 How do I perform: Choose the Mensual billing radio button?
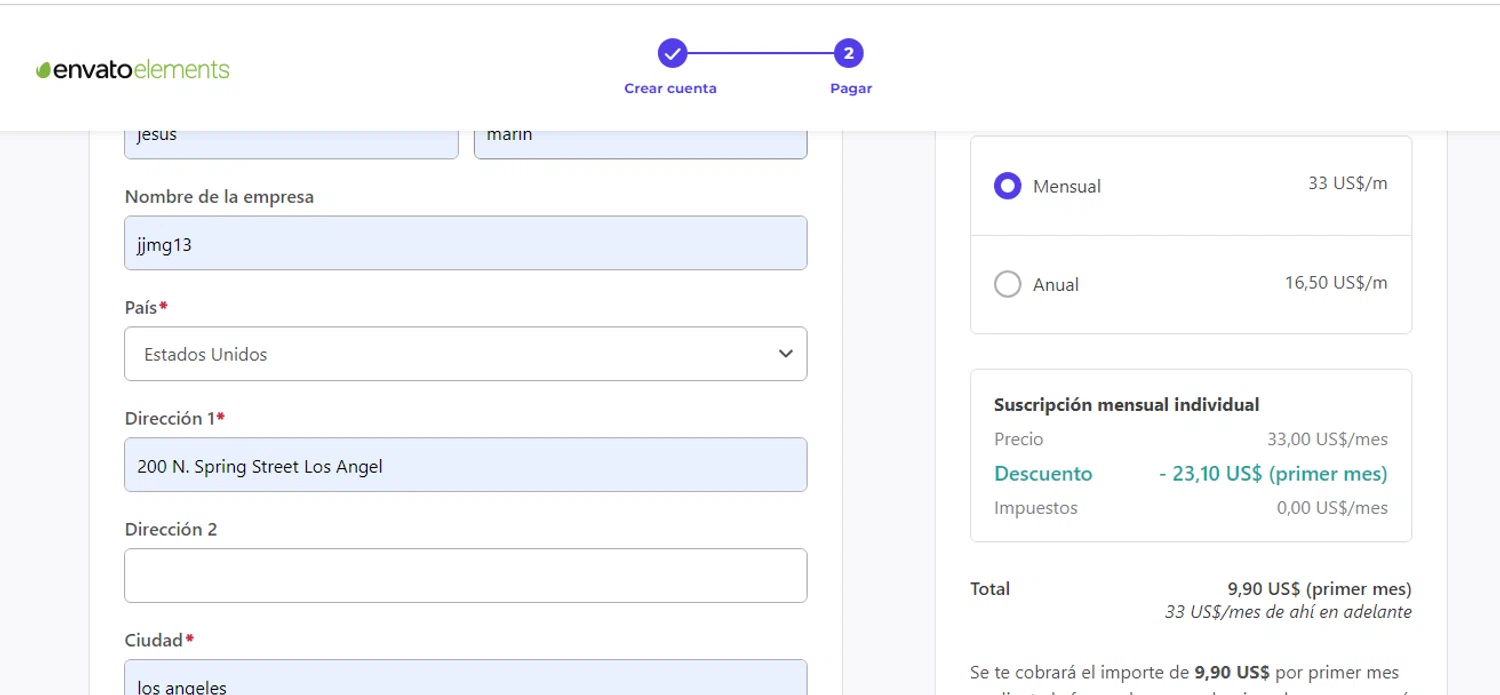[x=1007, y=186]
